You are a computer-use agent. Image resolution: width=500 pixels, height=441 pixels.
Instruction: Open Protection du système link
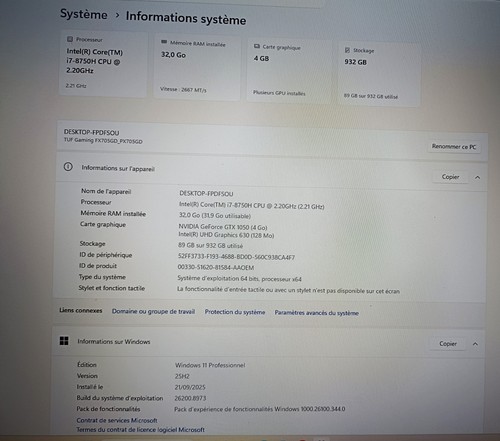235,312
